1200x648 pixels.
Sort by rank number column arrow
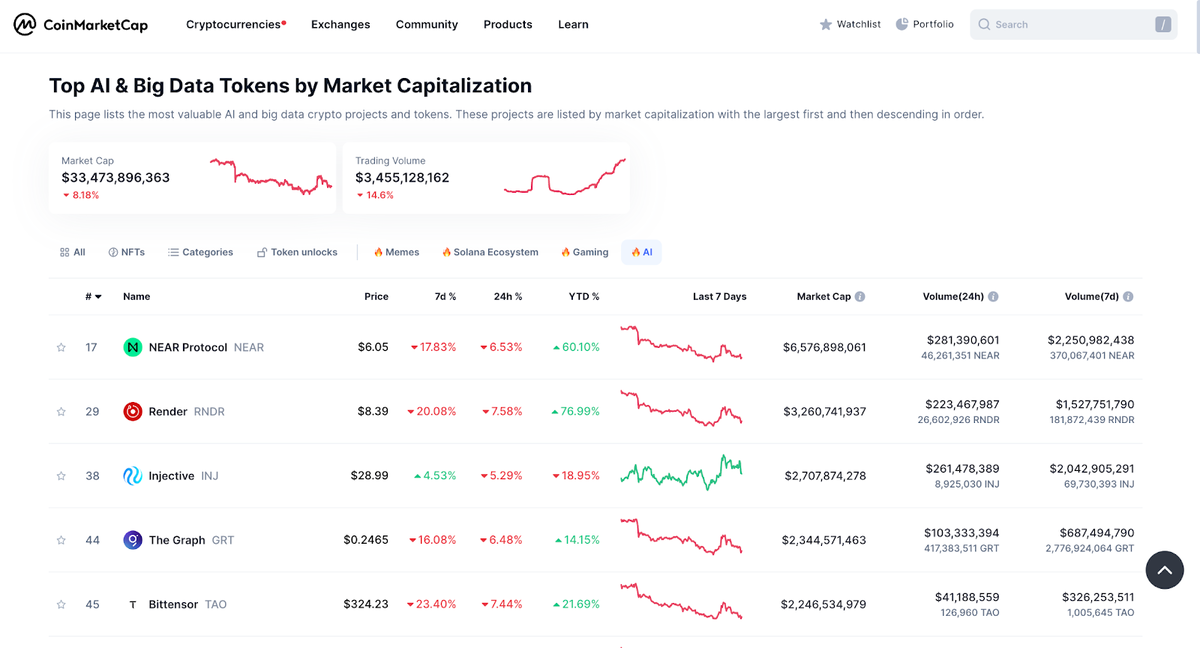[x=98, y=297]
